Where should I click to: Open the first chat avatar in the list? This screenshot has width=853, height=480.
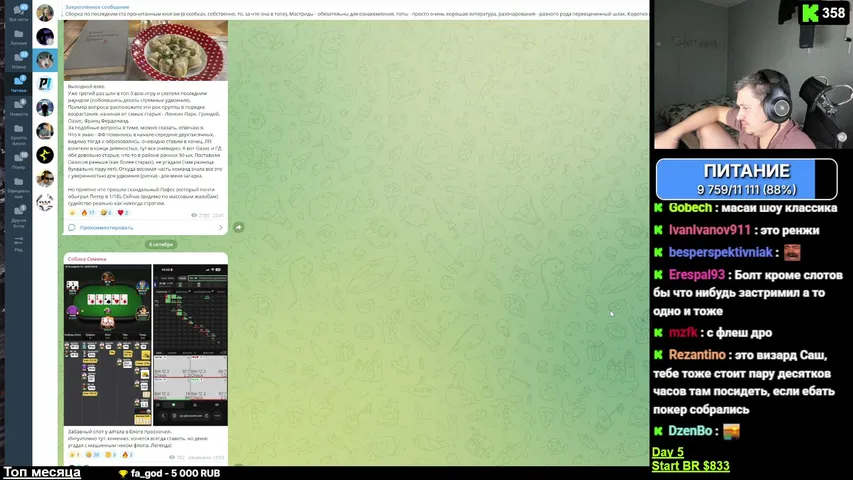point(45,13)
